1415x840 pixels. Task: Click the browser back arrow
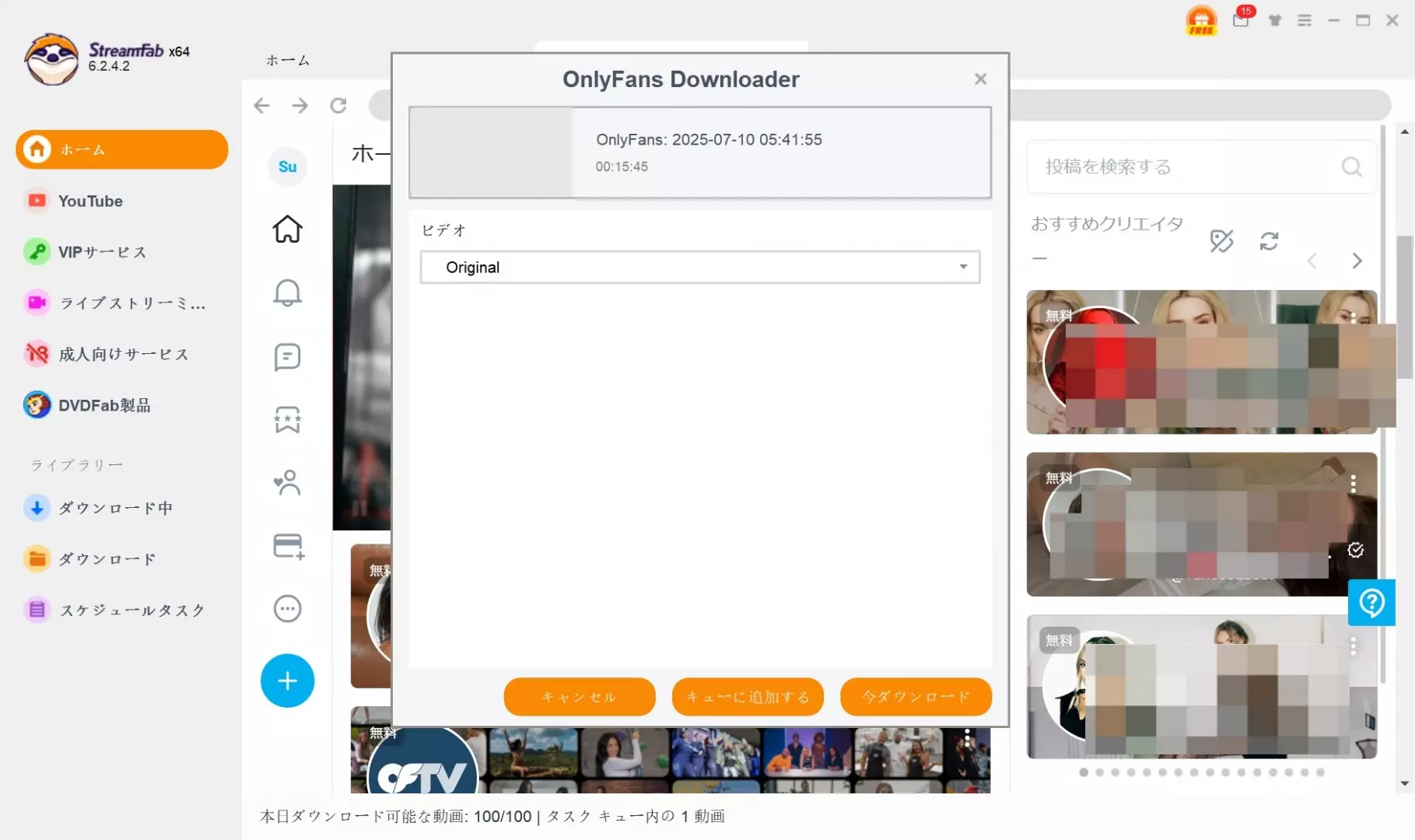pos(261,105)
